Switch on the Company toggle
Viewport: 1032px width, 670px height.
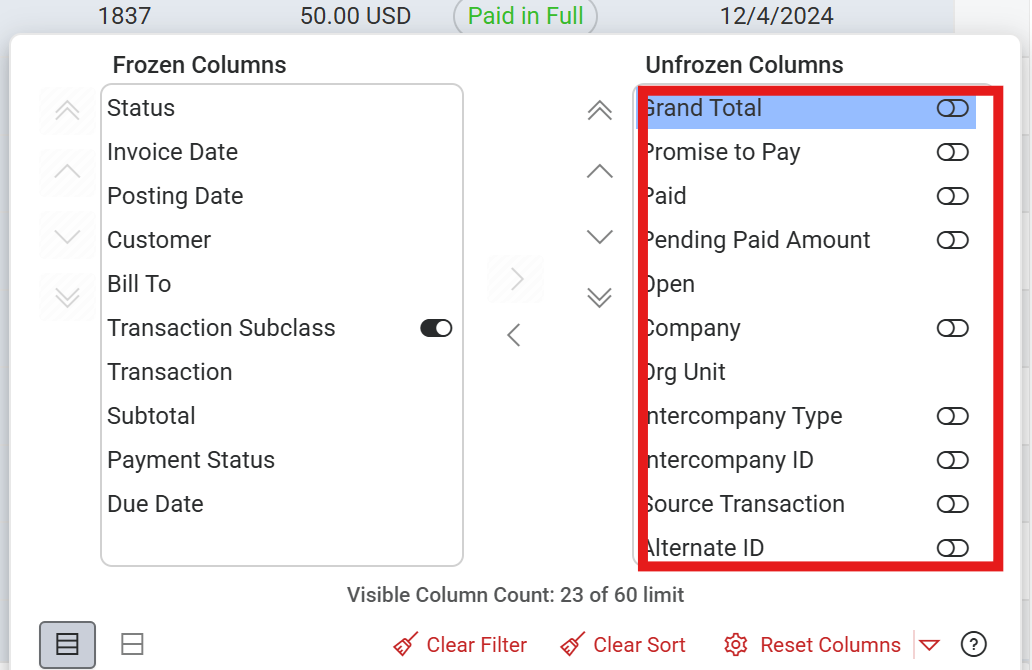pos(952,328)
